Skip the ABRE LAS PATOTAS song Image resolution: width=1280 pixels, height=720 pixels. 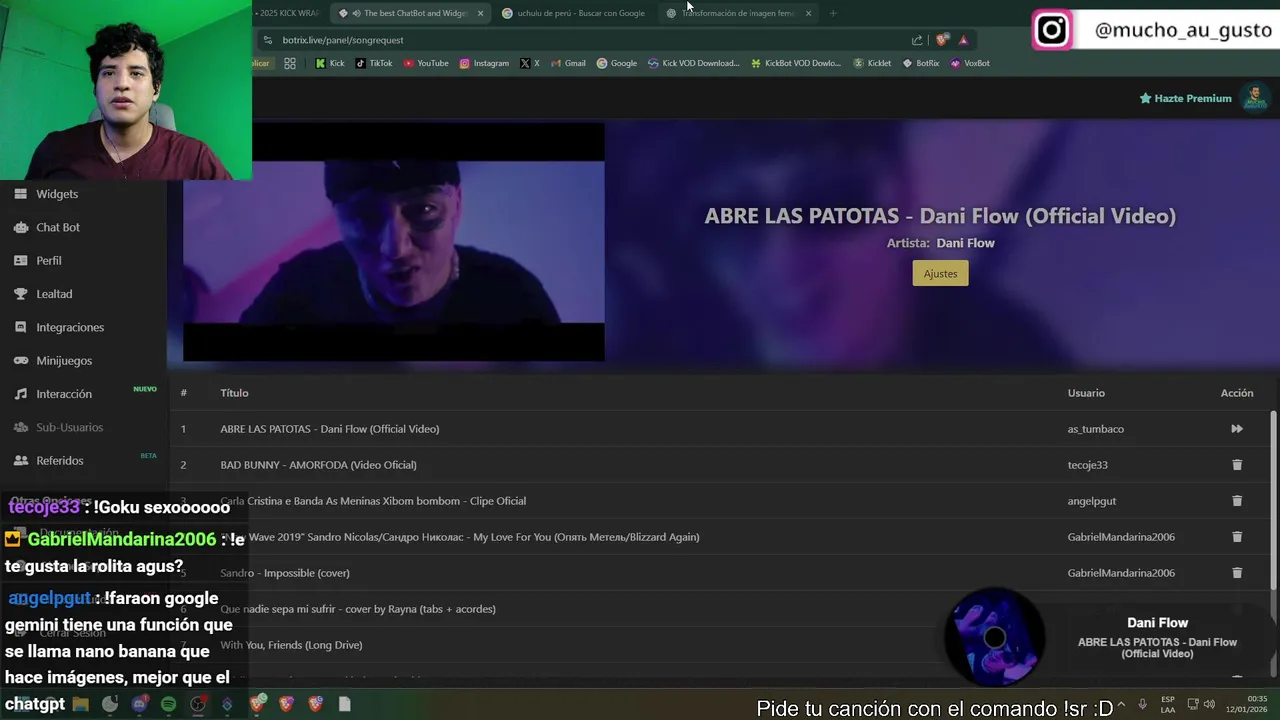[x=1237, y=429]
